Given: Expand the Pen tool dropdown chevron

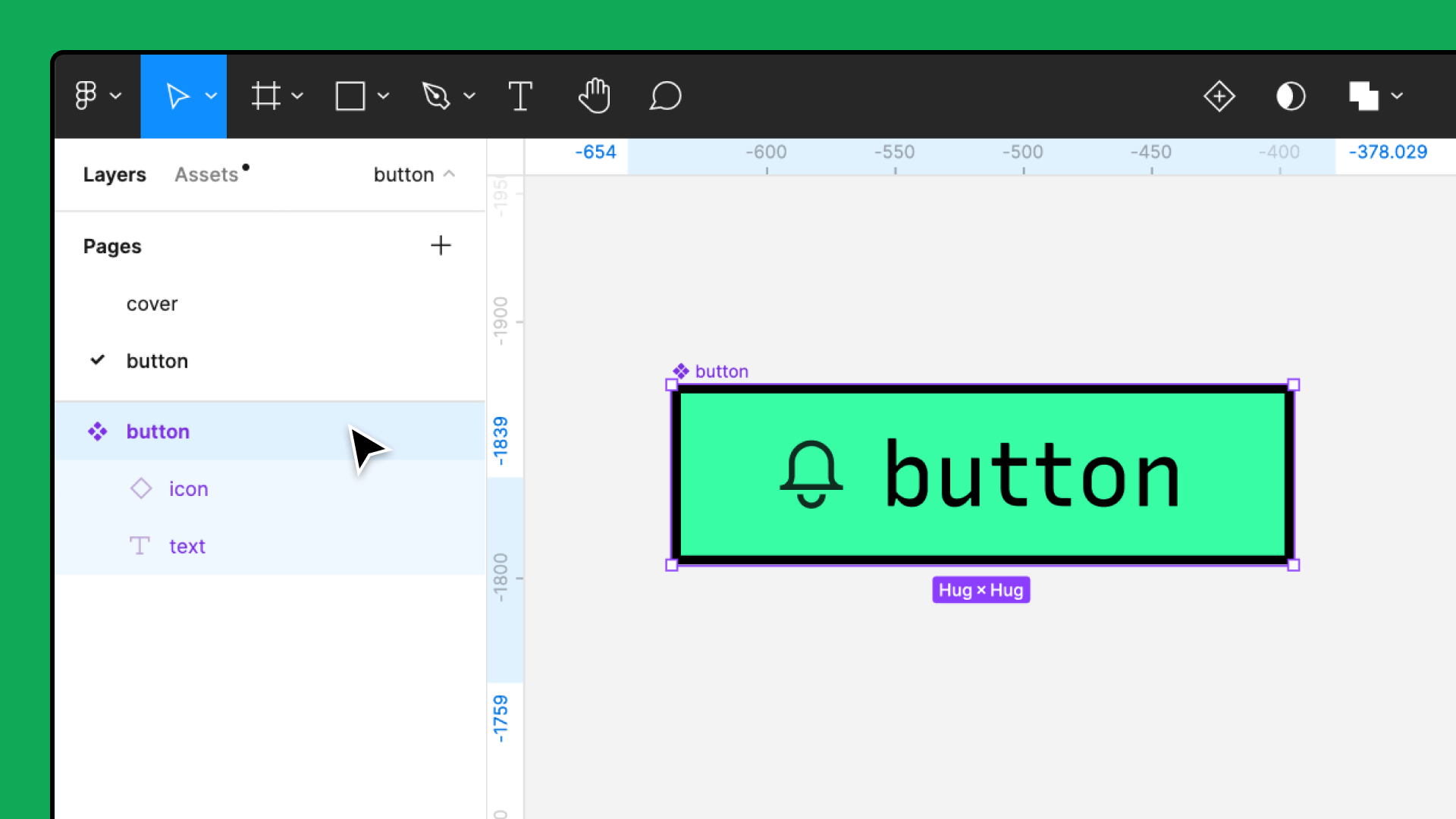Looking at the screenshot, I should [469, 96].
